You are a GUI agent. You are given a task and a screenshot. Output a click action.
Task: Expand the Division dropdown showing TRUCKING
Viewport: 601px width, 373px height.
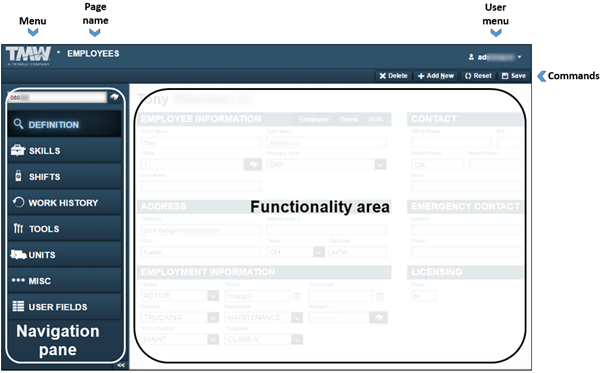(213, 317)
